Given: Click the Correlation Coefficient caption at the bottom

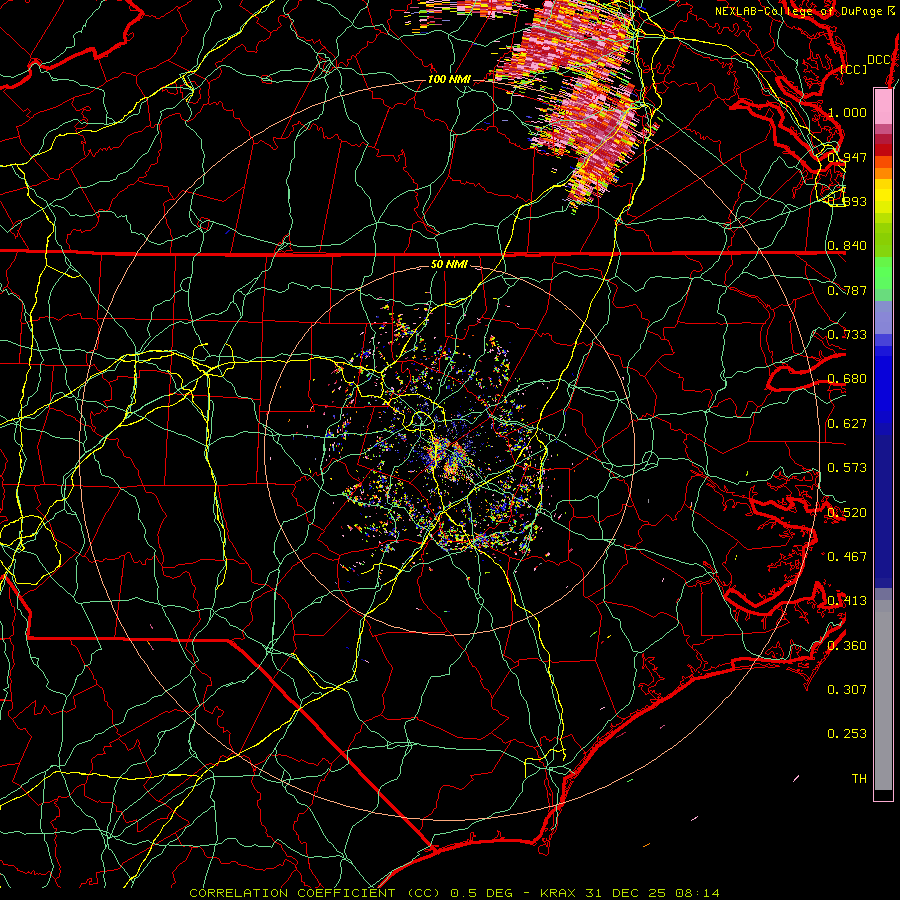Looking at the screenshot, I should [x=455, y=893].
